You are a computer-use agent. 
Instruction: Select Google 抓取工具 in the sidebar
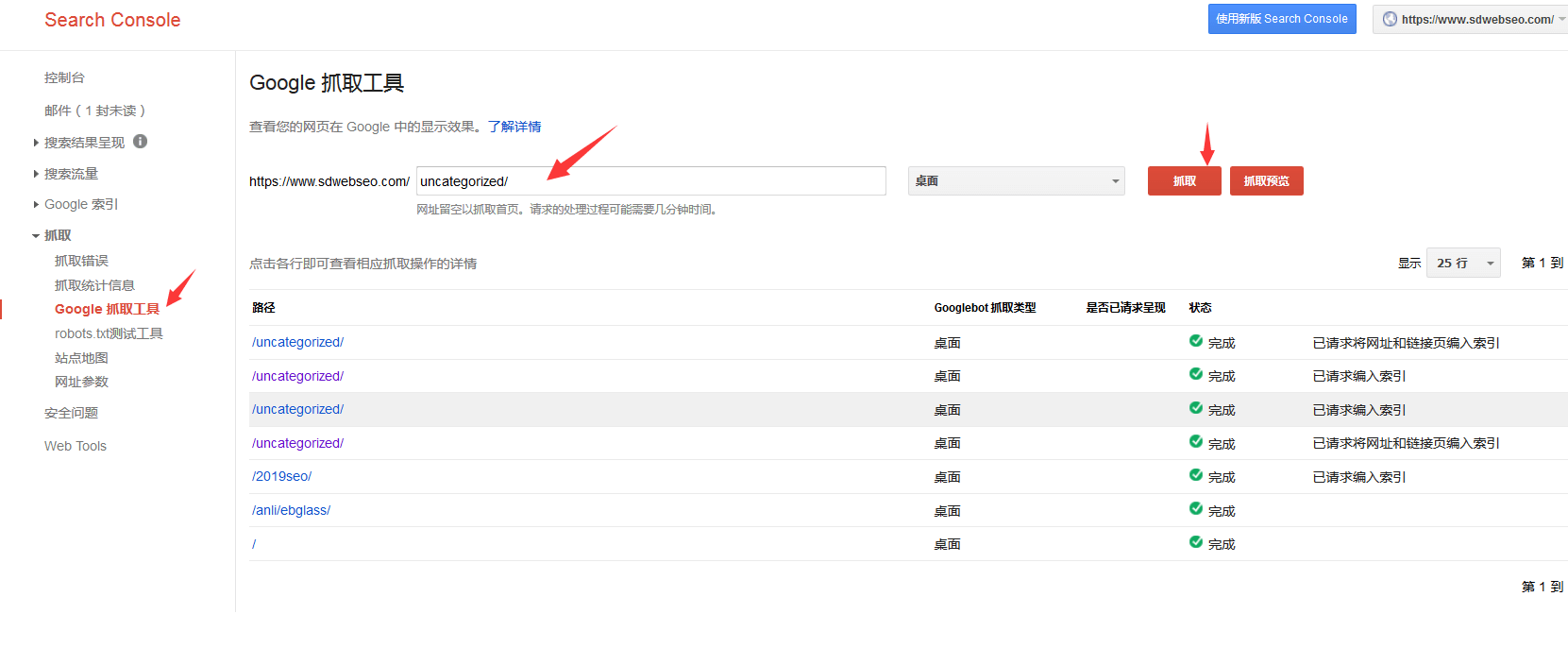tap(107, 309)
